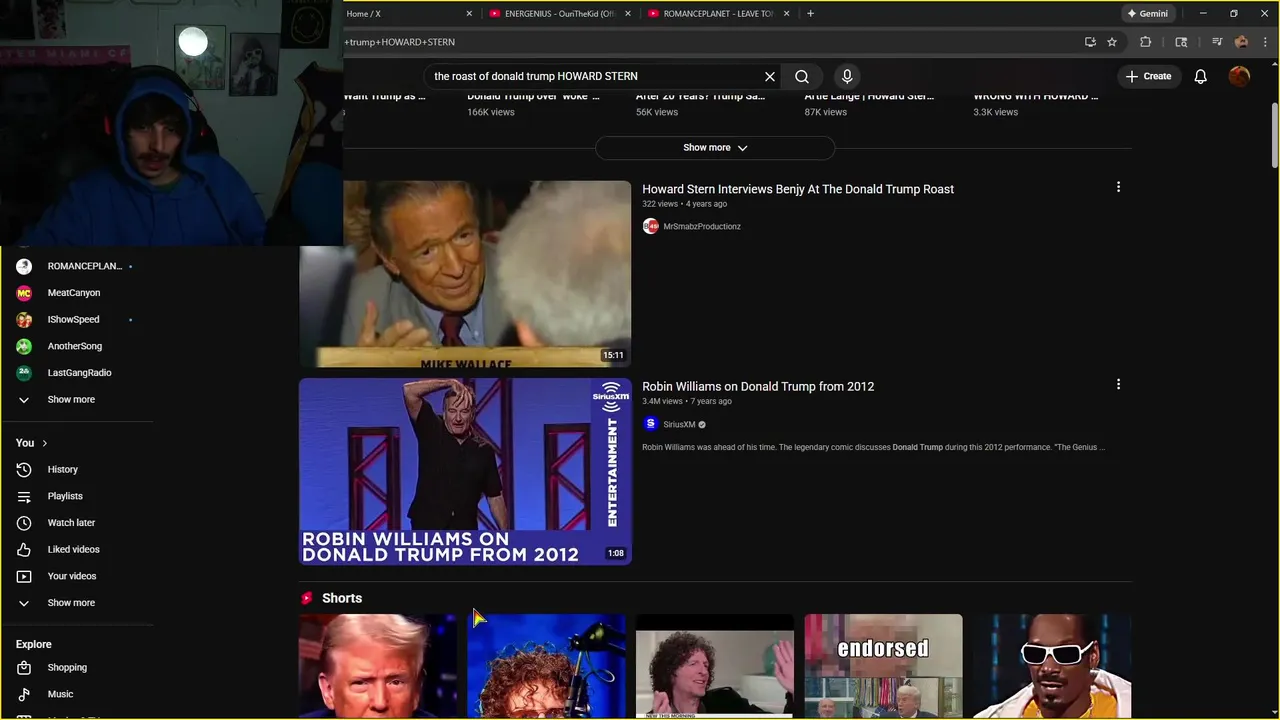
Task: Click the Robin Williams video description text
Action: click(873, 447)
